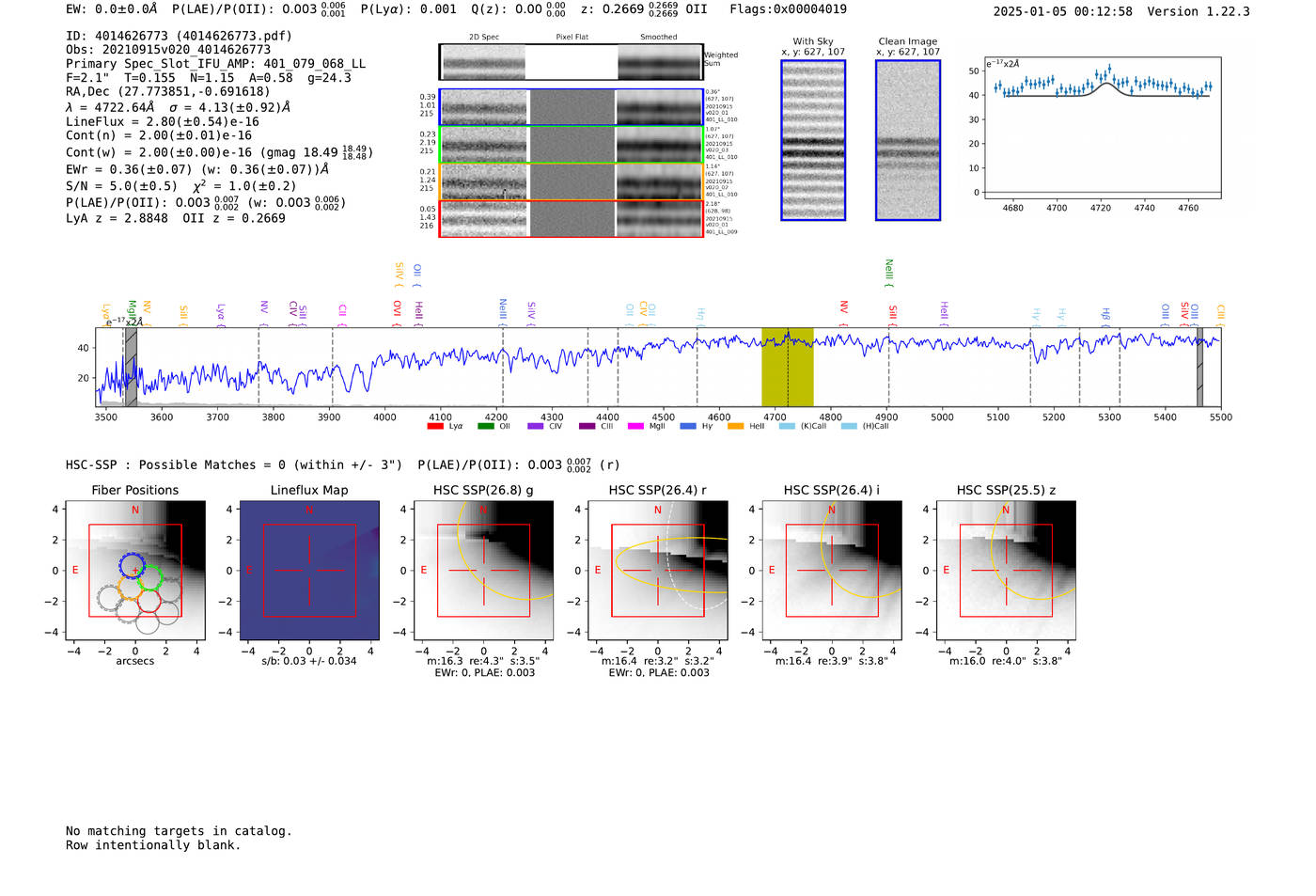Click the red OVI line label
This screenshot has width=1316, height=896.
pyautogui.click(x=397, y=313)
